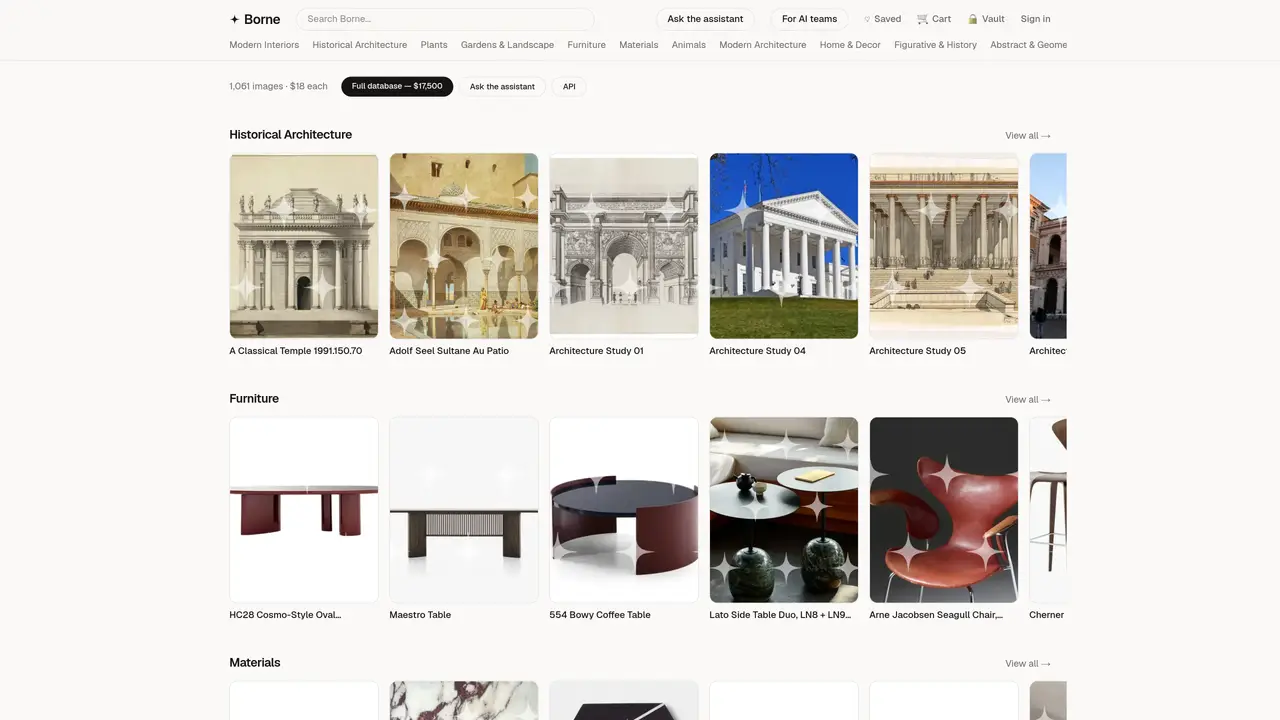
Task: Click Sign in link
Action: (x=1035, y=19)
